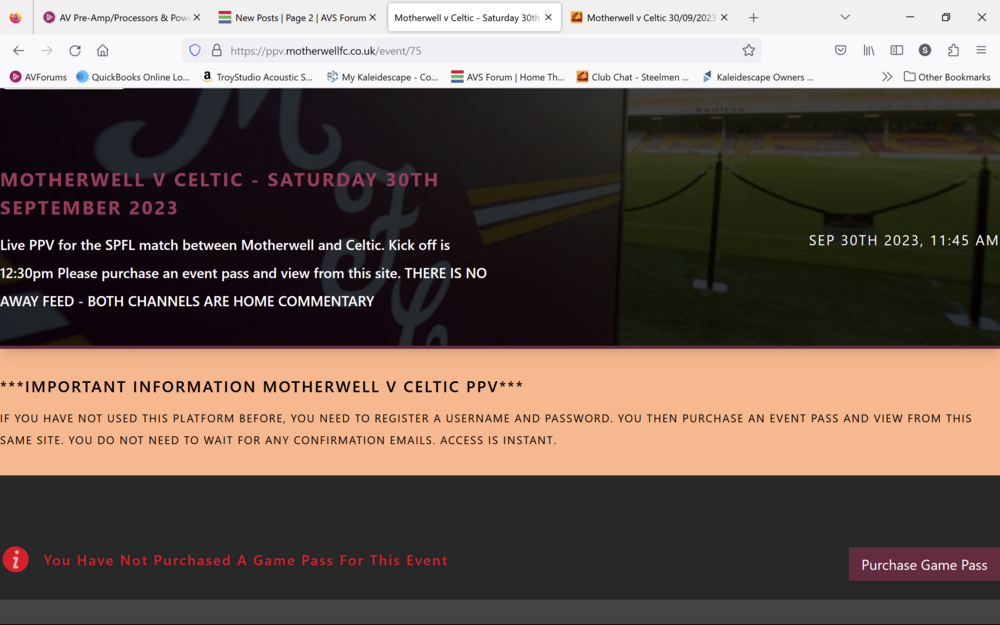Click the tracking protection shield icon
Image resolution: width=1000 pixels, height=625 pixels.
tap(195, 50)
